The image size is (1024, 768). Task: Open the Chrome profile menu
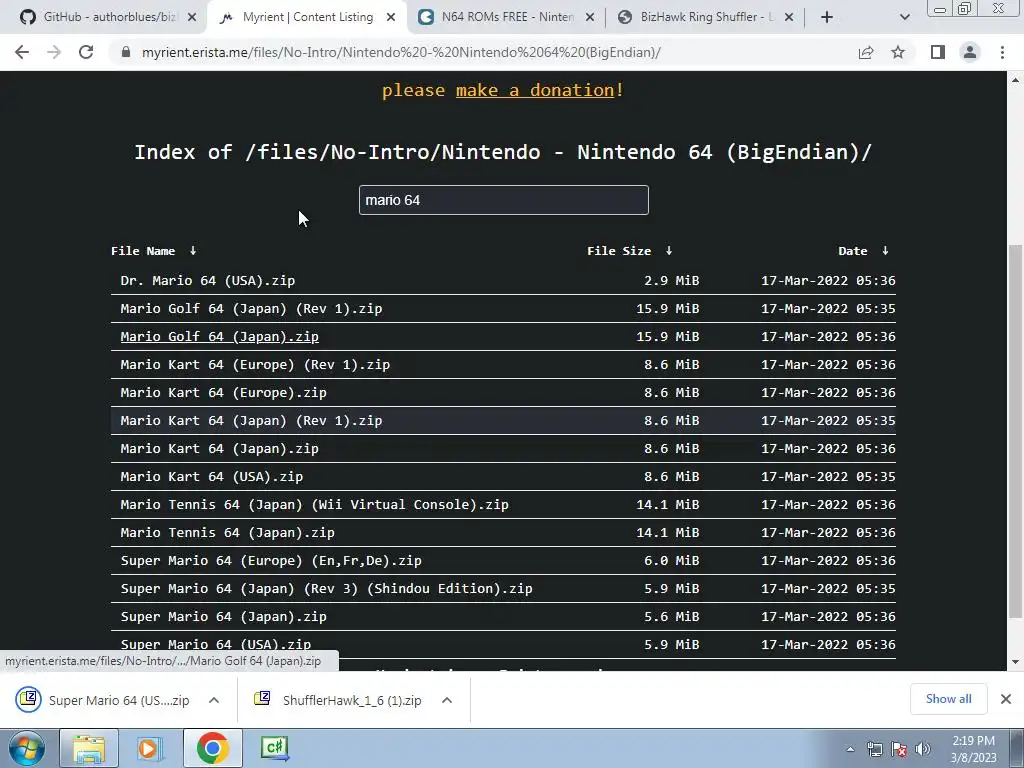pos(970,52)
